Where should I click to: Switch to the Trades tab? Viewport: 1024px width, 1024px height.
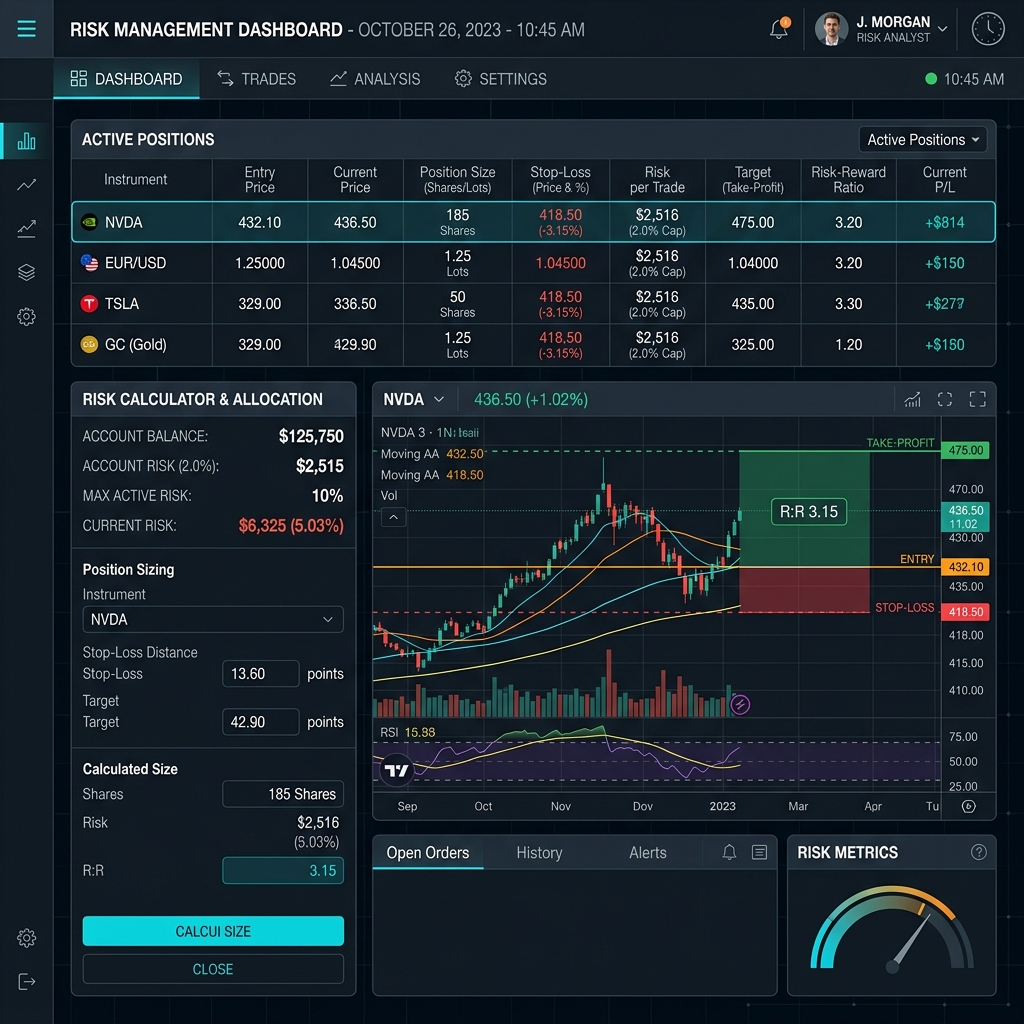[x=257, y=79]
